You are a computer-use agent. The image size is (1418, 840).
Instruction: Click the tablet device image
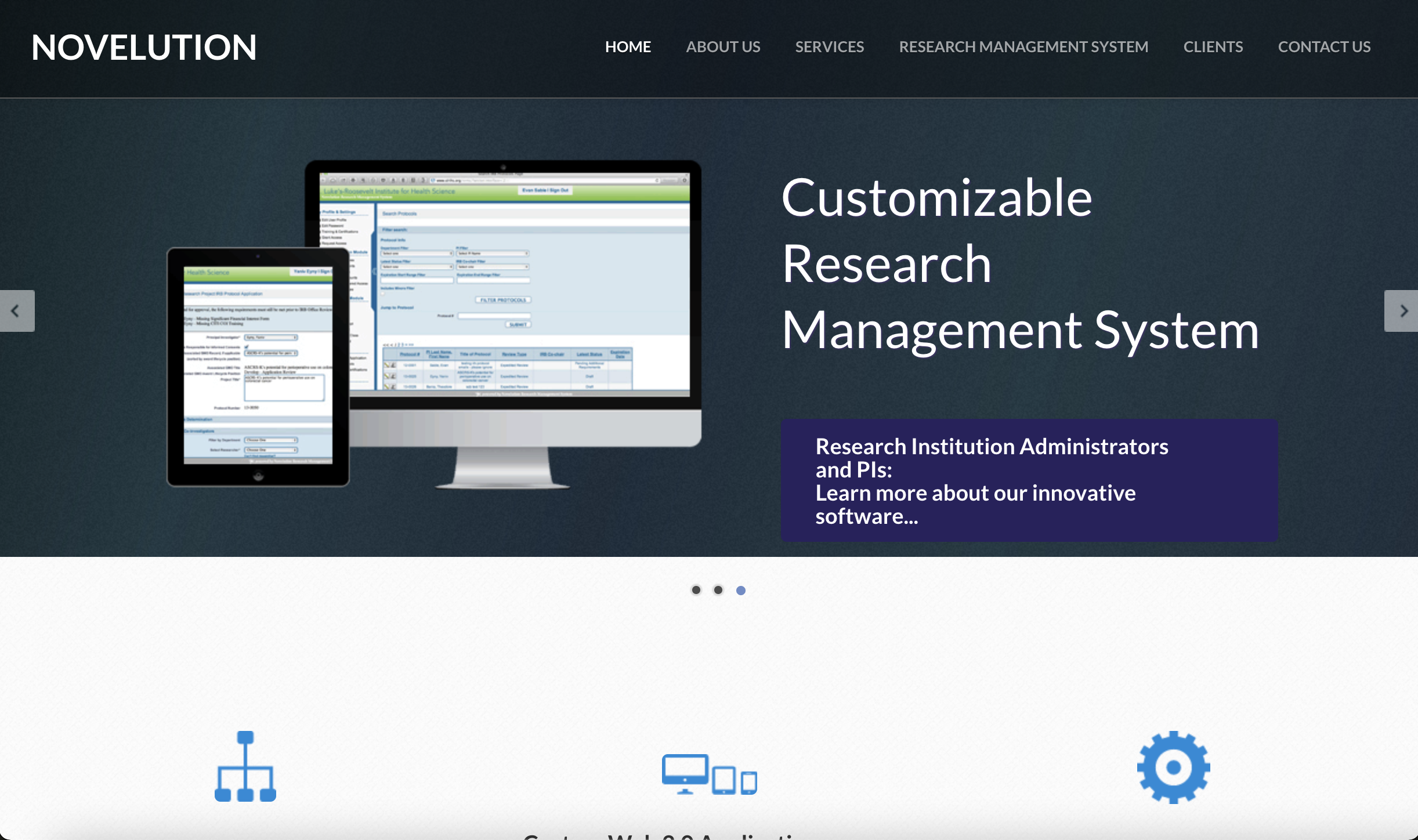(258, 367)
